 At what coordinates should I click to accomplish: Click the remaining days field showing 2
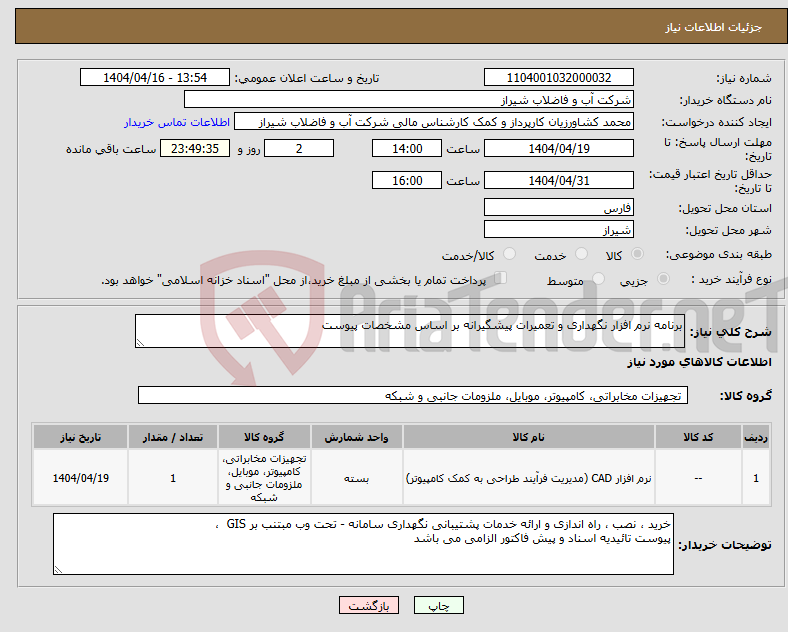pos(299,148)
